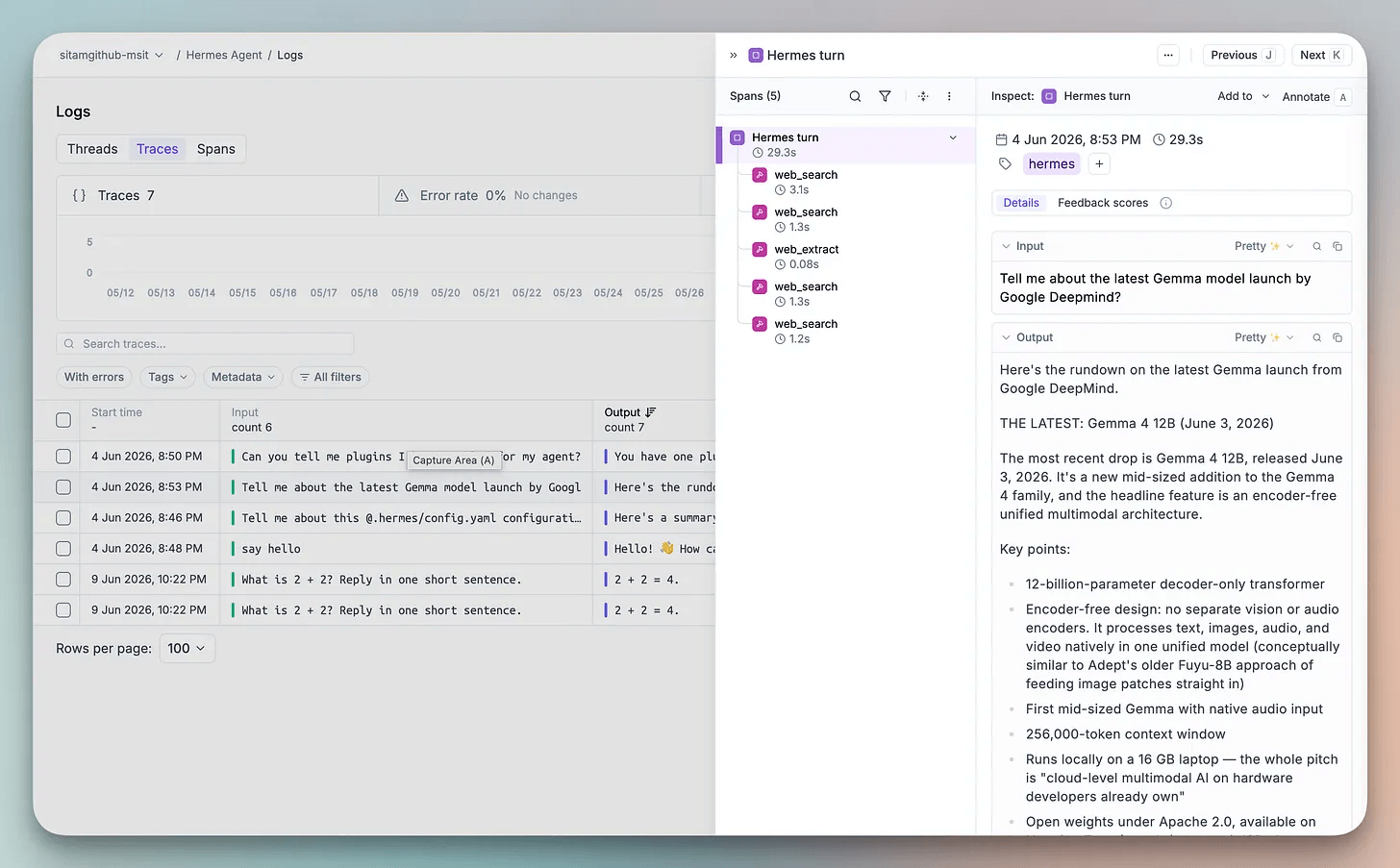Check the row for 4 Jun 2026, 8:46 PM

point(63,518)
